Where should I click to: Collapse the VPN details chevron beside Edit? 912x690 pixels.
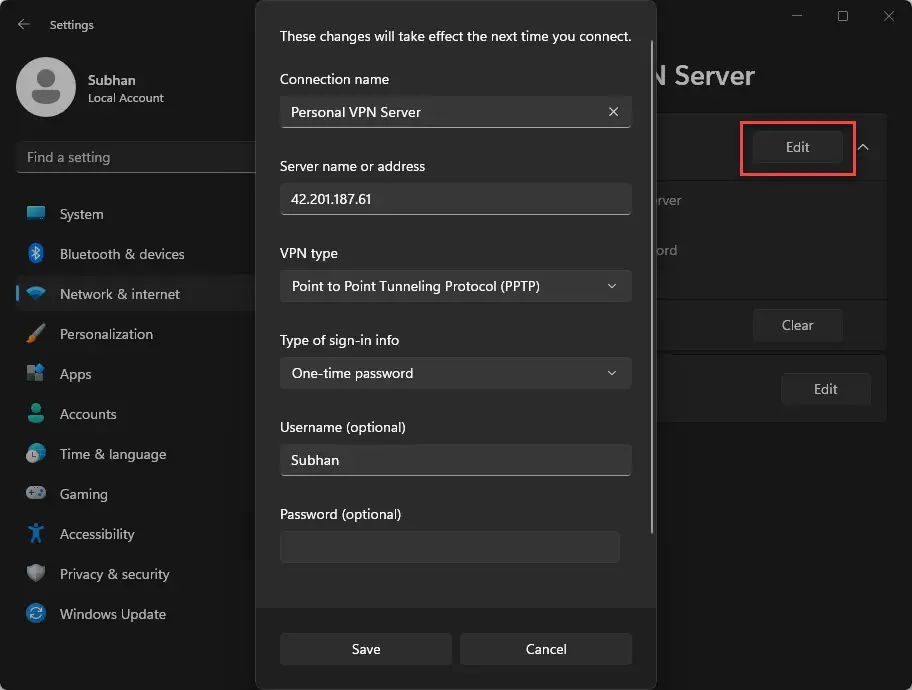[864, 147]
